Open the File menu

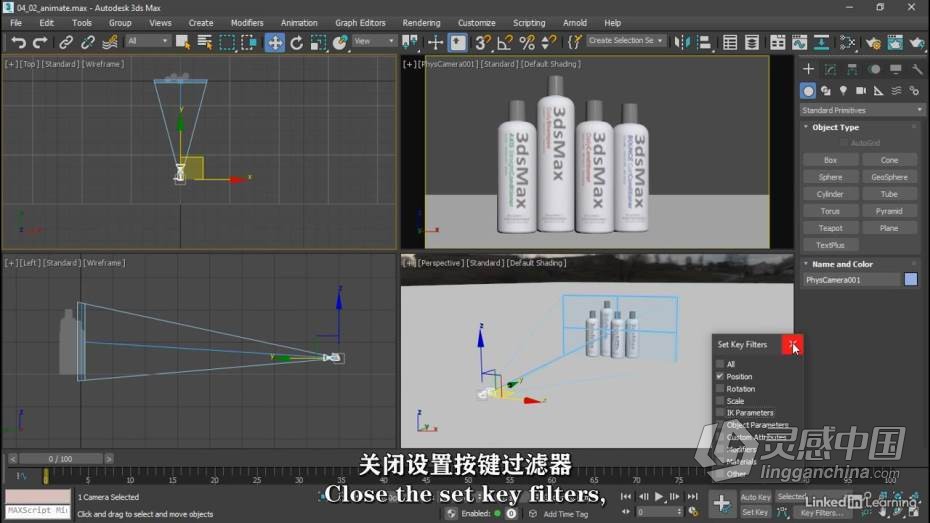click(x=16, y=23)
